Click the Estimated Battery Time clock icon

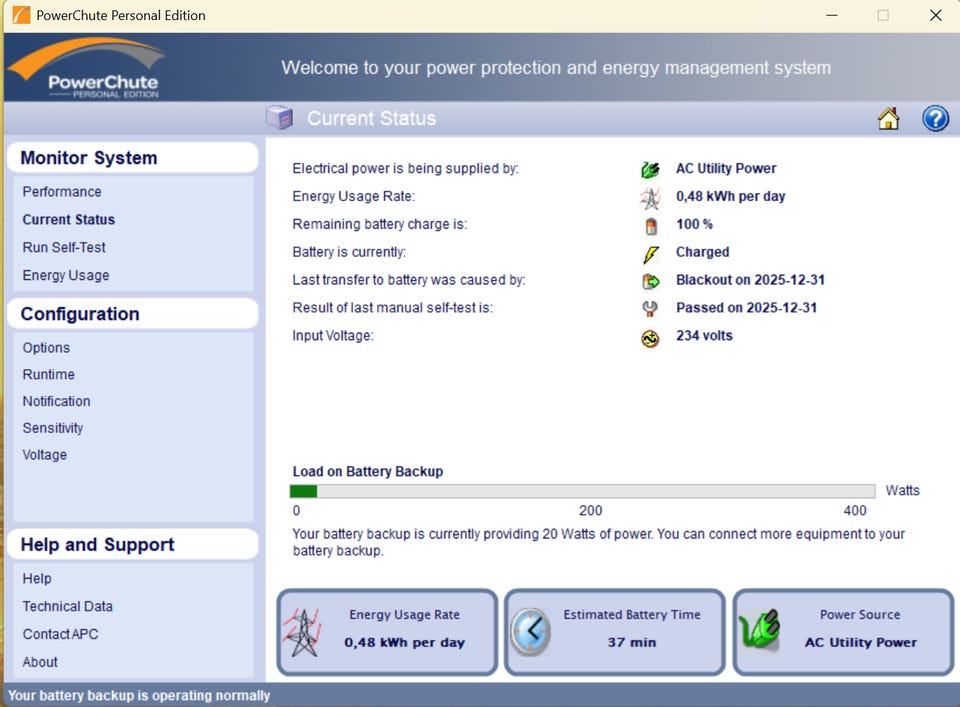530,631
